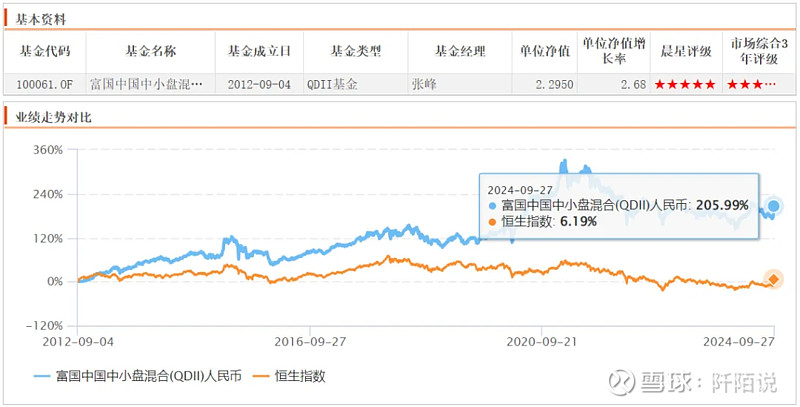Click the 2020-09-21 axis date label
800x407 pixels.
point(542,342)
